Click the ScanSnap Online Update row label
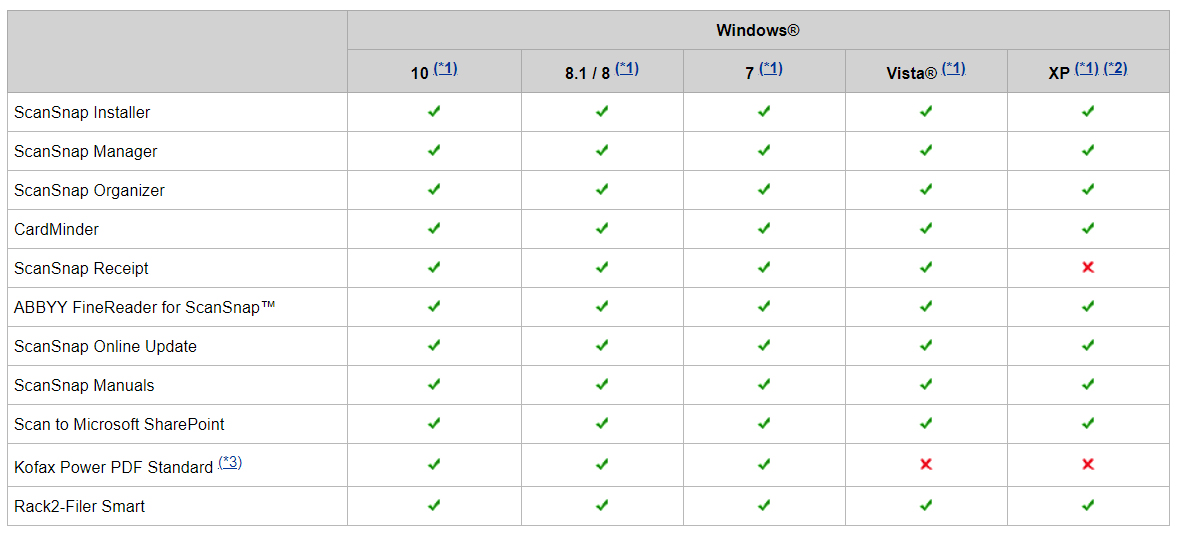Image resolution: width=1181 pixels, height=539 pixels. pos(105,346)
